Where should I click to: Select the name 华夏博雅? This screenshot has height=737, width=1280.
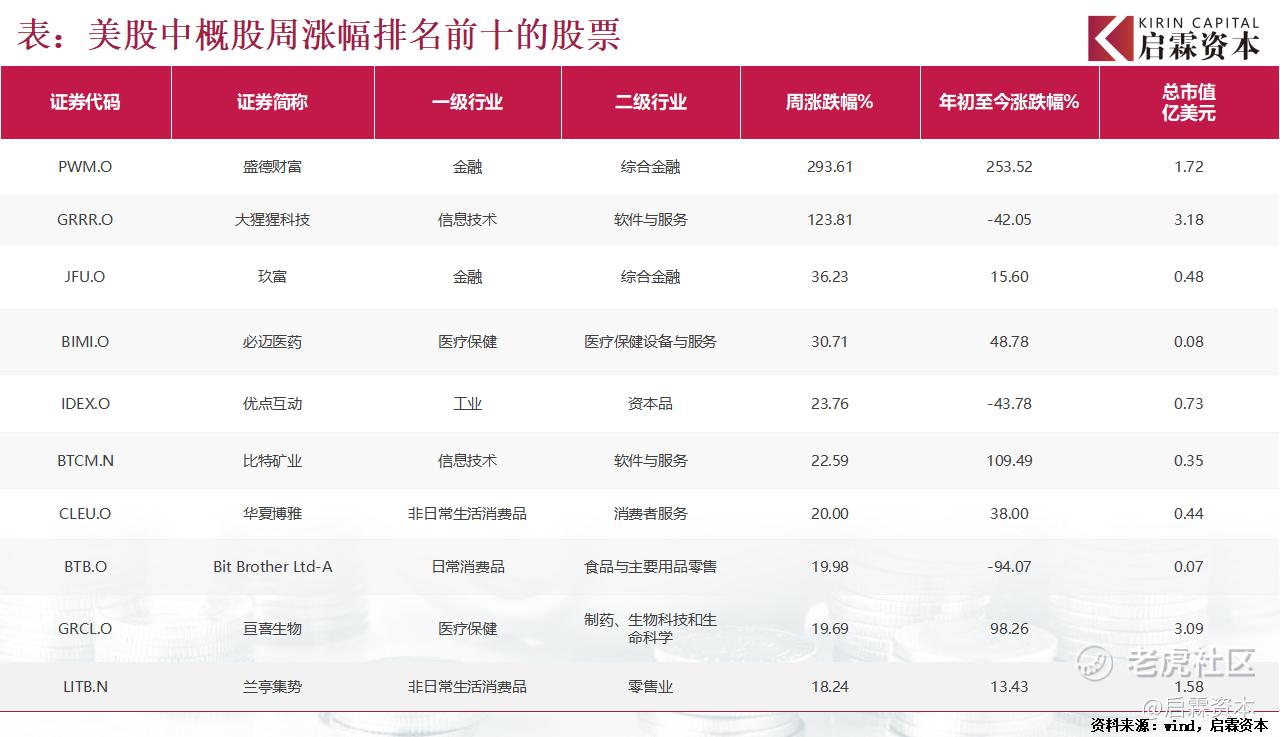[272, 513]
